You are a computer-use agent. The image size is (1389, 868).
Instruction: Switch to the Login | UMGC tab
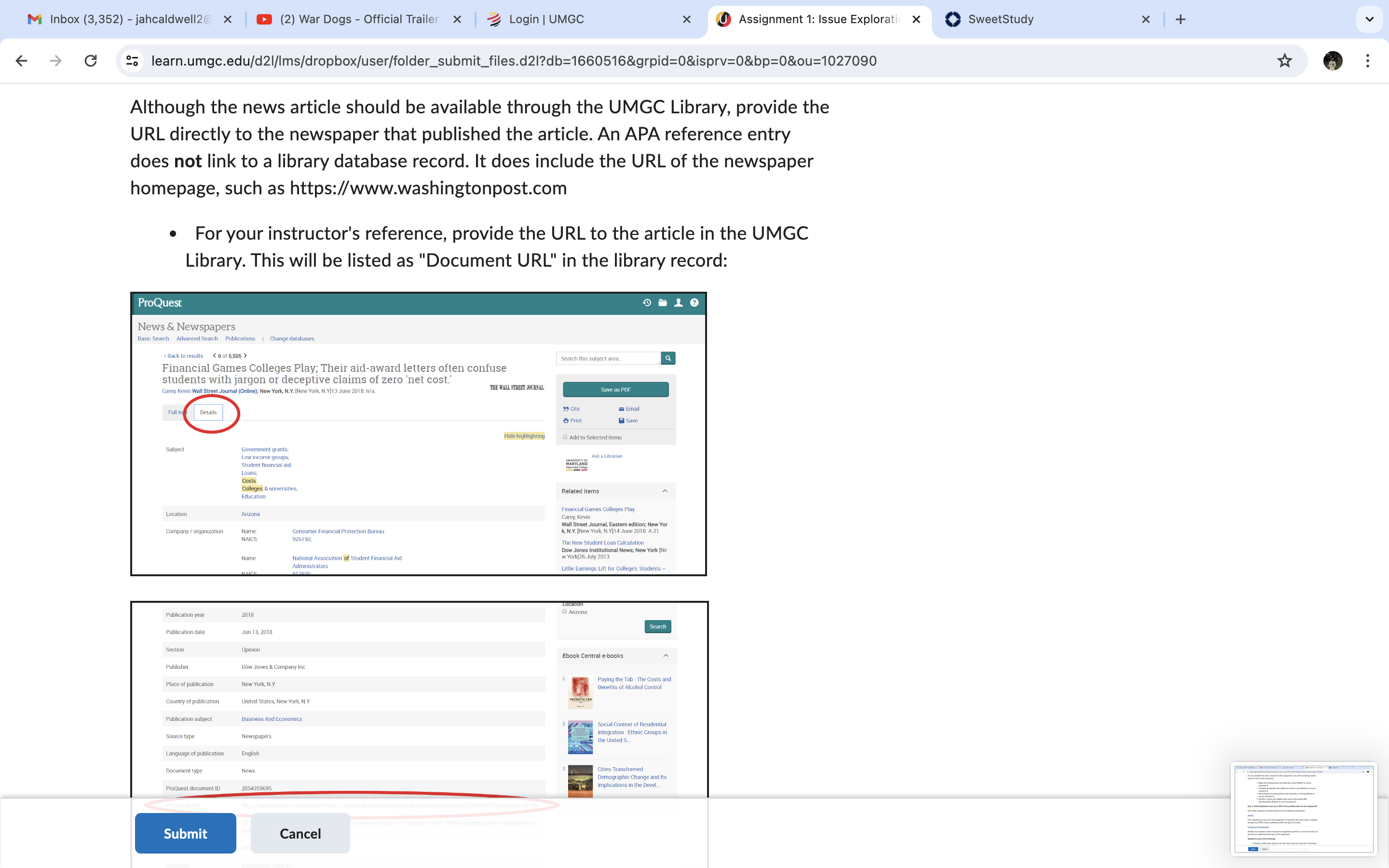click(589, 19)
